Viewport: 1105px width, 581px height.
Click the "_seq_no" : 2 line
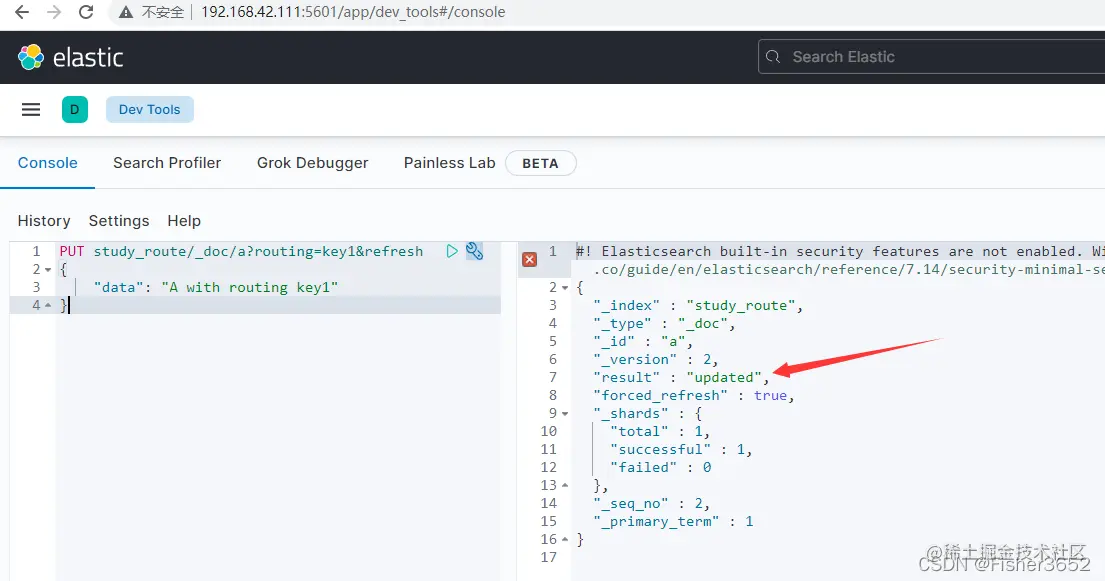[x=651, y=503]
